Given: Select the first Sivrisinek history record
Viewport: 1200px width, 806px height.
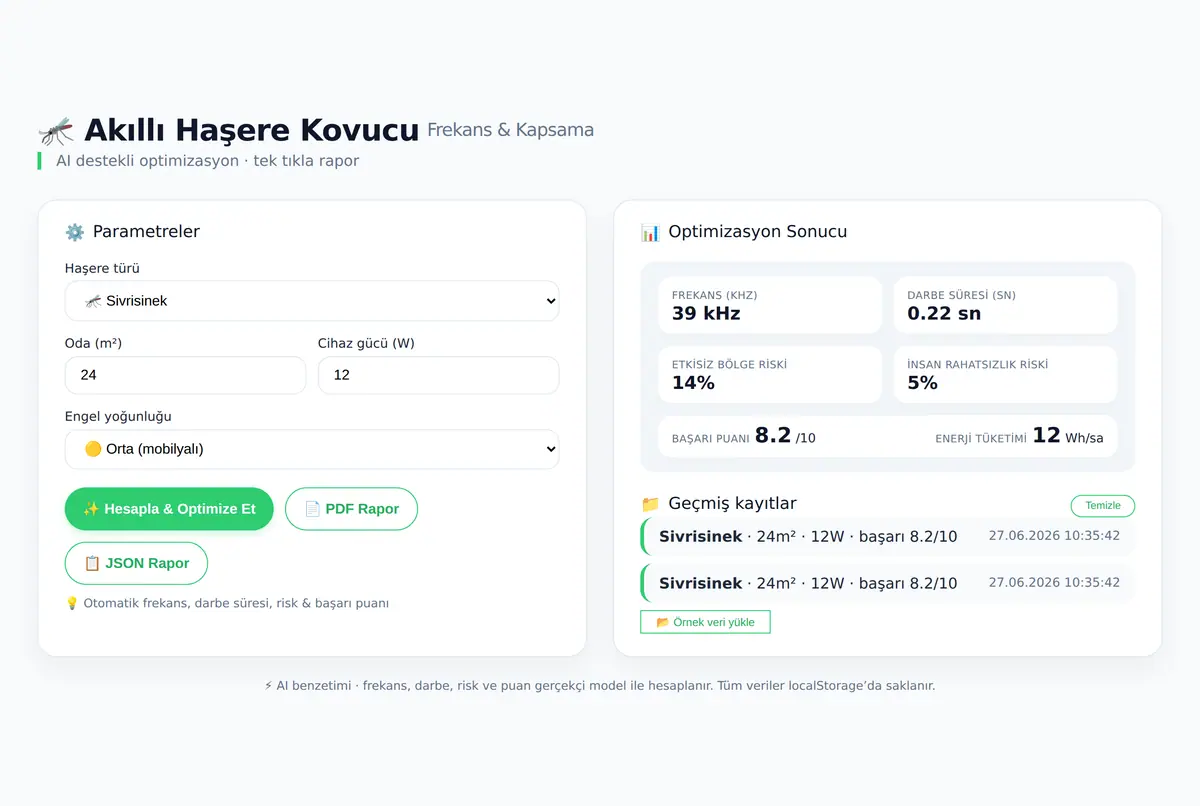Looking at the screenshot, I should (x=888, y=536).
